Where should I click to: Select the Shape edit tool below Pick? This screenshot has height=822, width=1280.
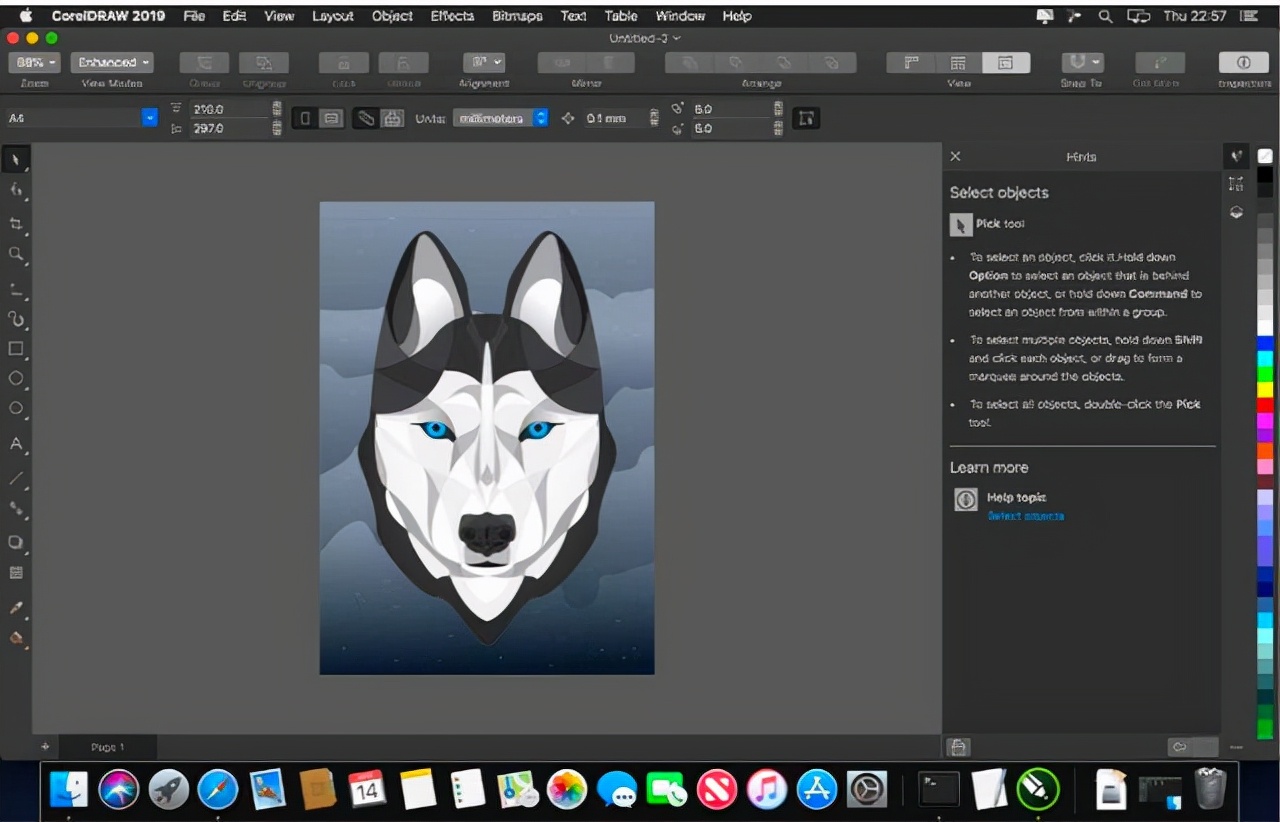coord(16,189)
